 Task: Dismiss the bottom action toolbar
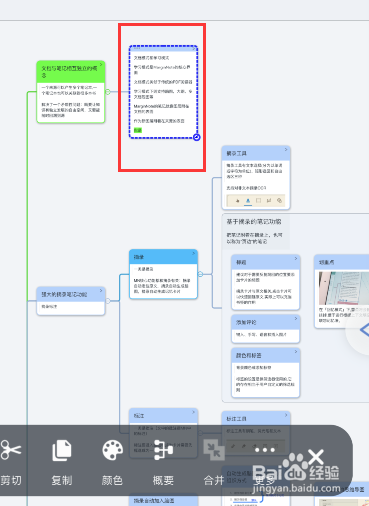tap(315, 456)
